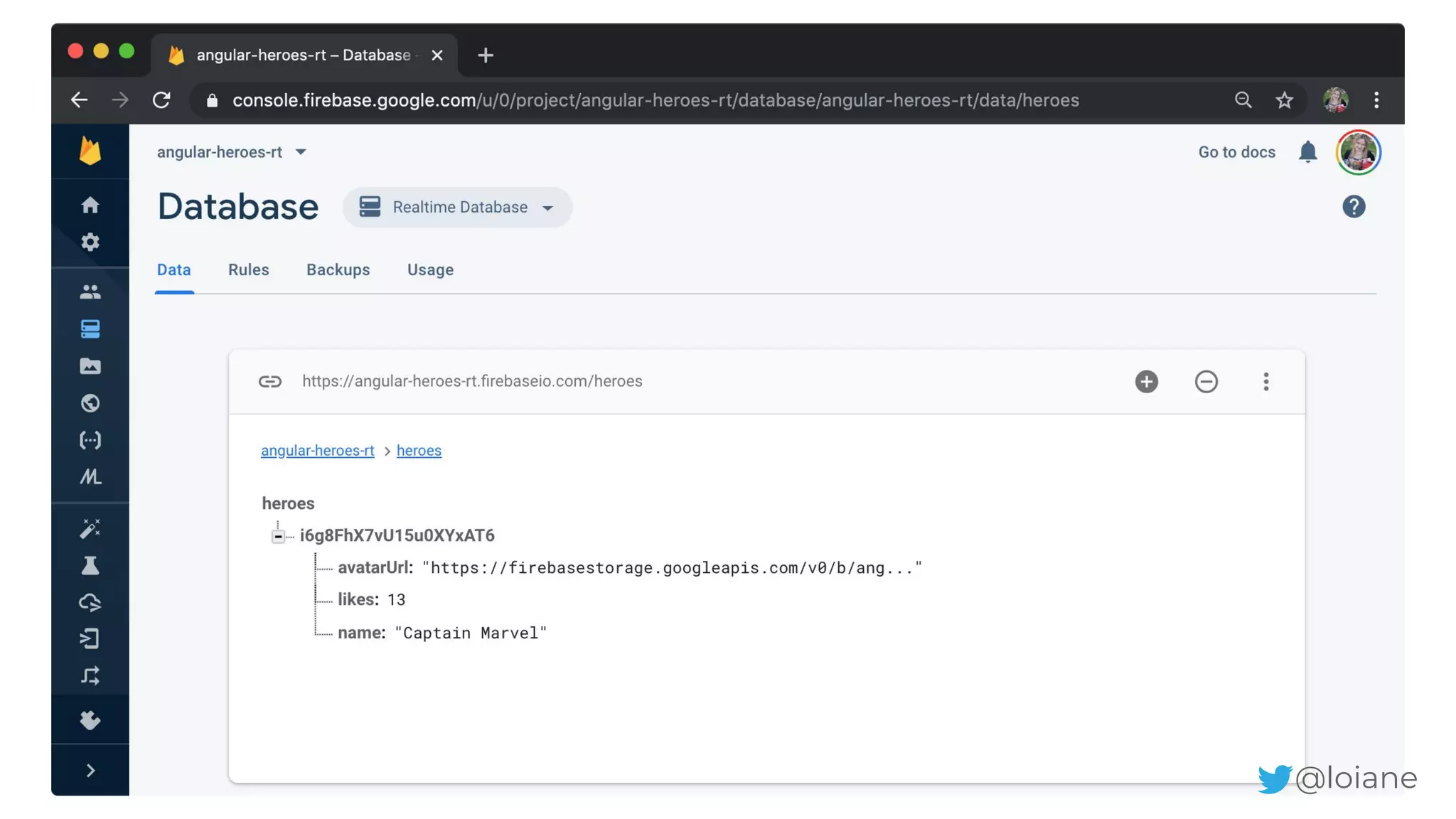The height and width of the screenshot is (819, 1456).
Task: Open Project settings gear icon
Action: click(90, 242)
